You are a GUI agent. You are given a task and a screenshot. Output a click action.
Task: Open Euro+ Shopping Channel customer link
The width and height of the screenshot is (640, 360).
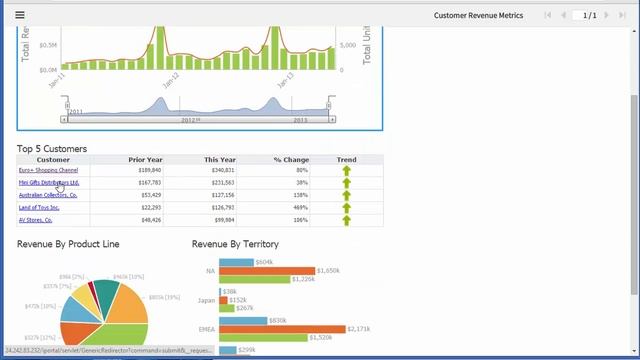click(x=48, y=170)
